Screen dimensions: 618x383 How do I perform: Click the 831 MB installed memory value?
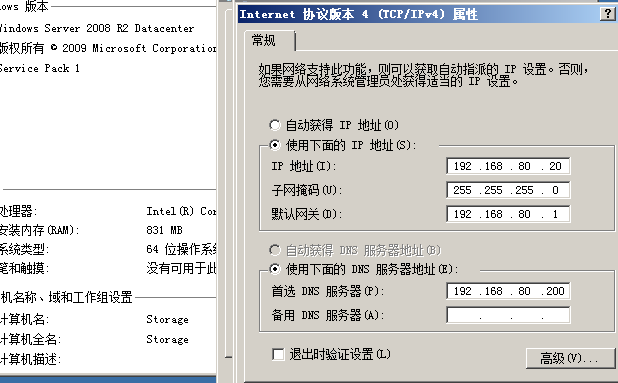pyautogui.click(x=164, y=230)
